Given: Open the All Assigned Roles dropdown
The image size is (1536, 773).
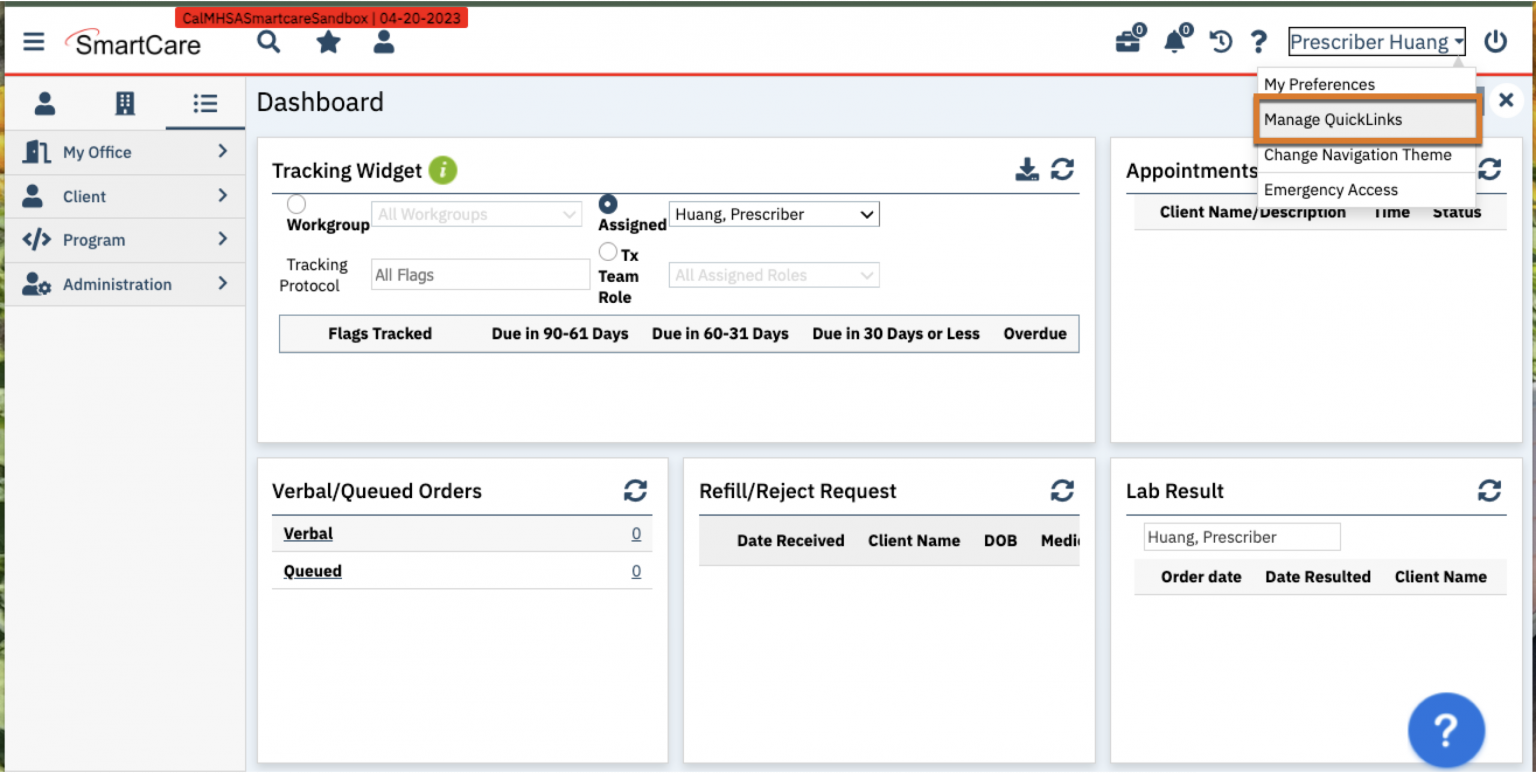Looking at the screenshot, I should 774,275.
